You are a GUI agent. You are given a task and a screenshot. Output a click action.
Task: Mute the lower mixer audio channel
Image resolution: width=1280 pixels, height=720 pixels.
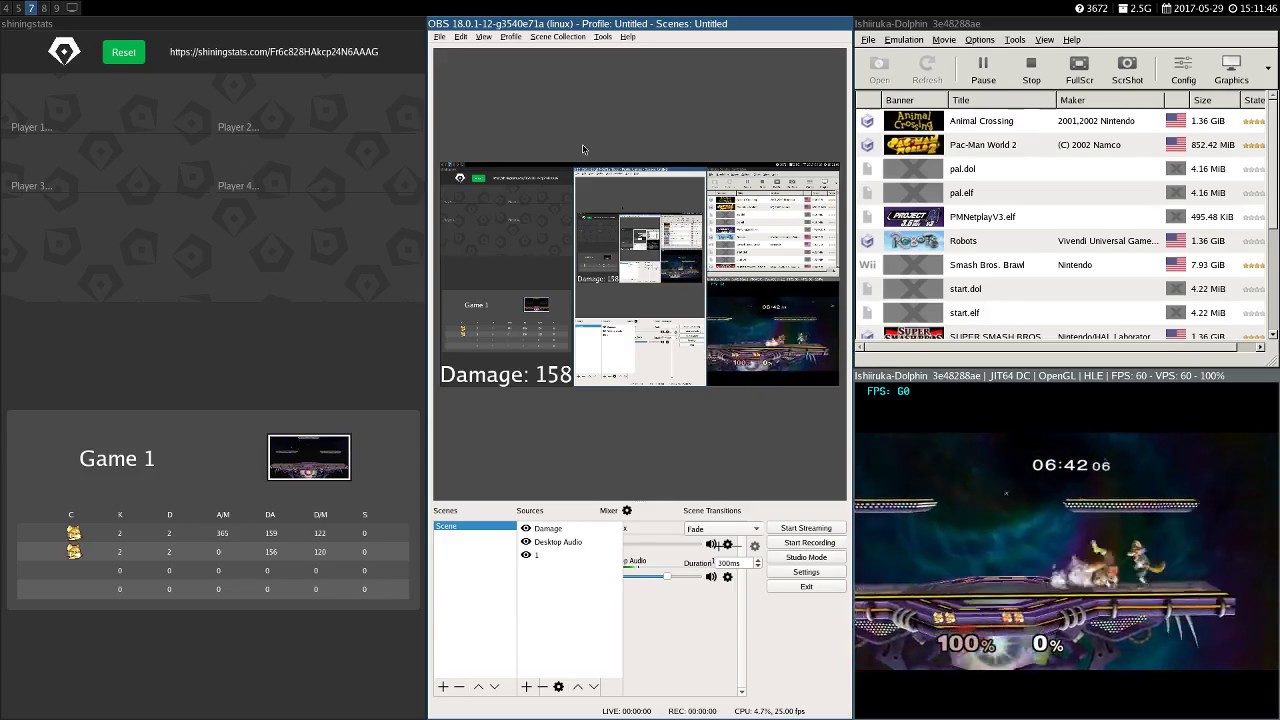(x=711, y=577)
